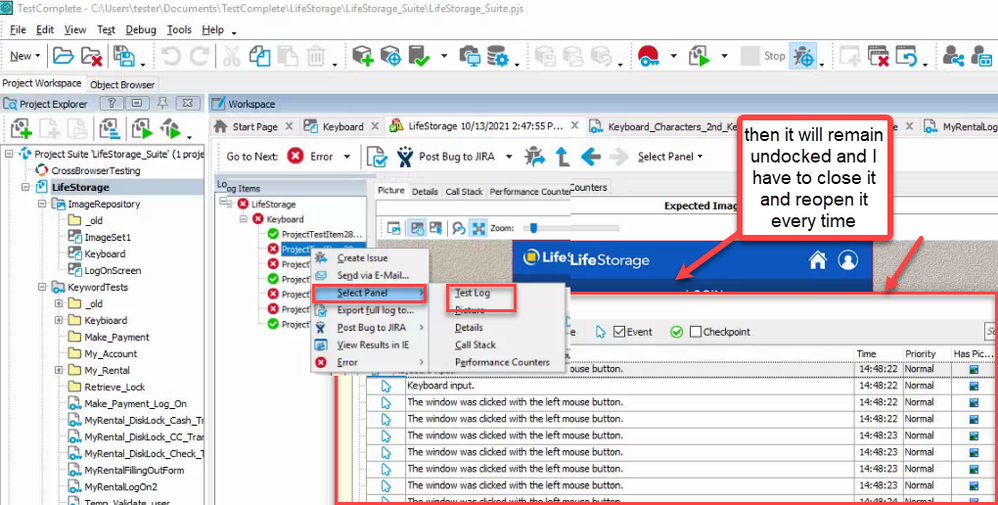Click the Run test play icon
Screen dimensions: 998x505
tap(701, 56)
